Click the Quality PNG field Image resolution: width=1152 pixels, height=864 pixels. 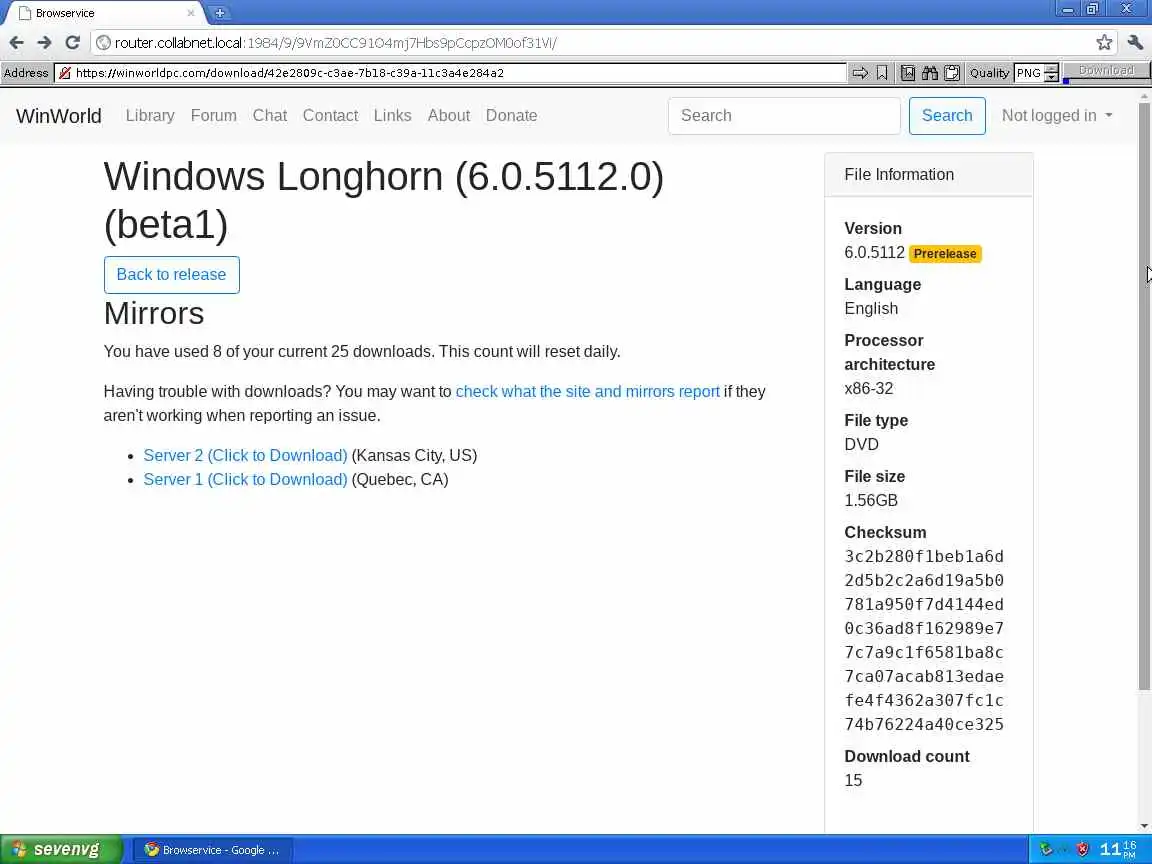point(1029,73)
